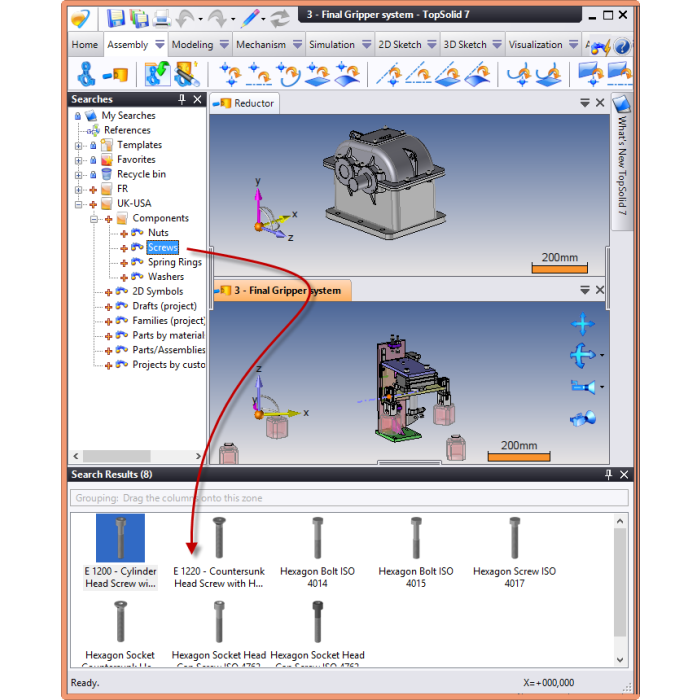Viewport: 700px width, 700px height.
Task: Select the Recycle bin tree item
Action: 141,174
